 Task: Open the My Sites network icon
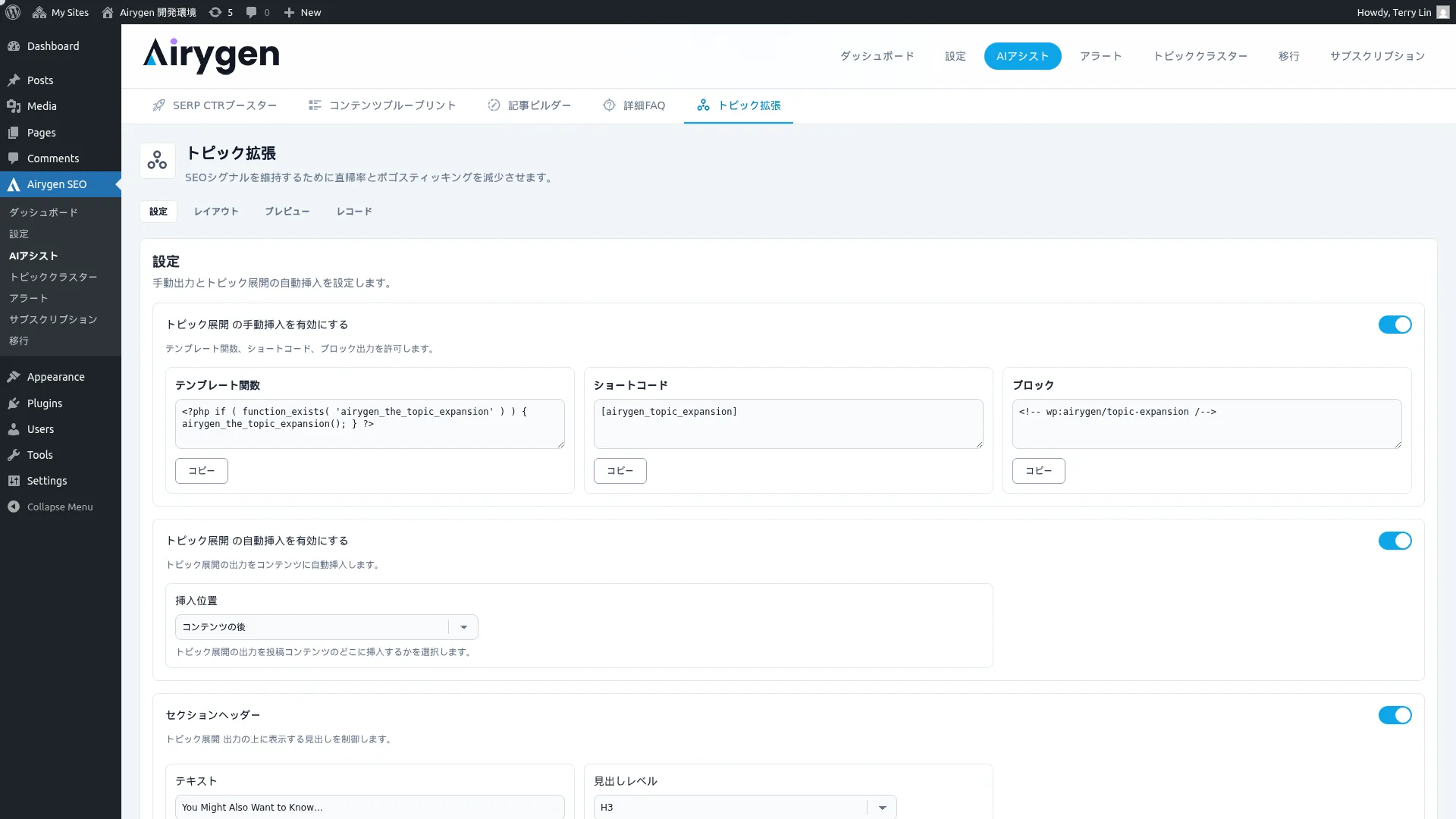coord(39,12)
